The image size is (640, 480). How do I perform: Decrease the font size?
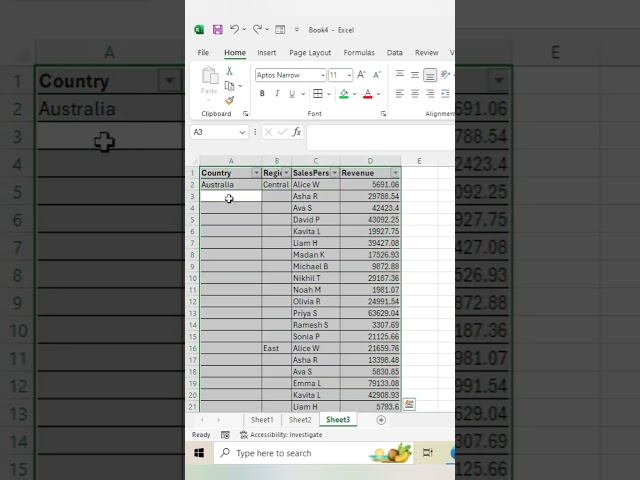pyautogui.click(x=377, y=75)
